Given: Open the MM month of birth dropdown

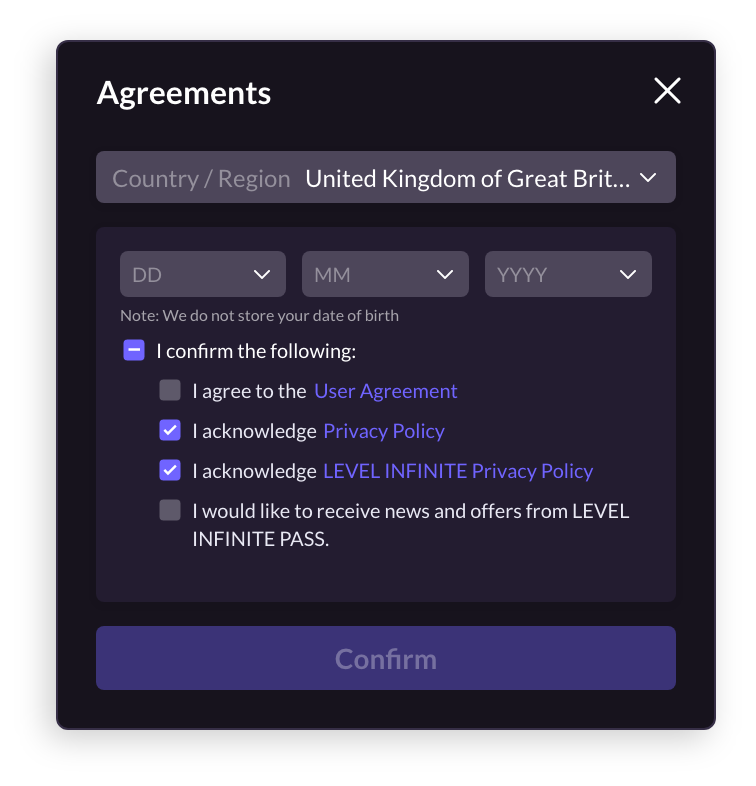Looking at the screenshot, I should point(385,274).
